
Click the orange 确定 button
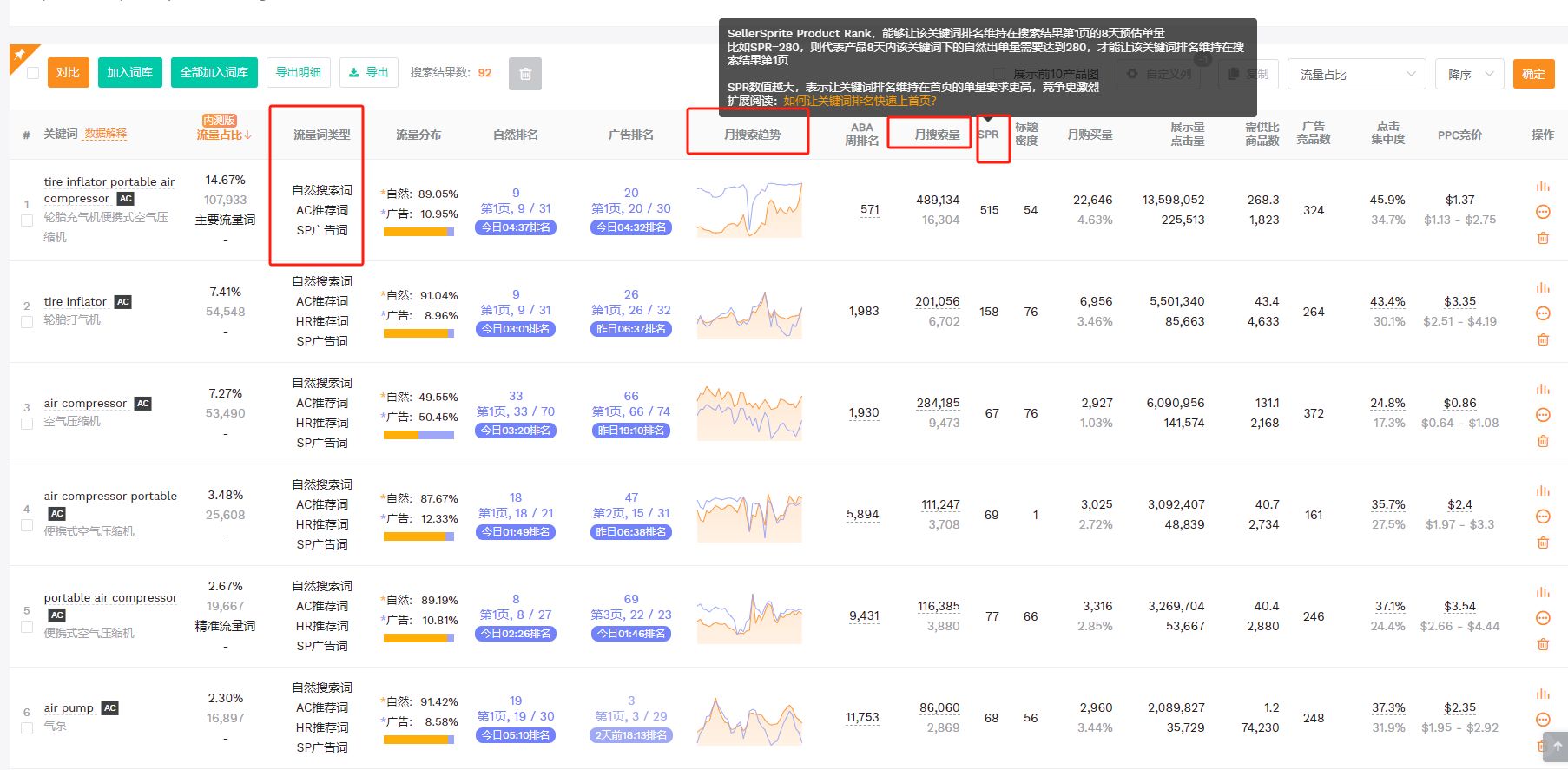1533,74
